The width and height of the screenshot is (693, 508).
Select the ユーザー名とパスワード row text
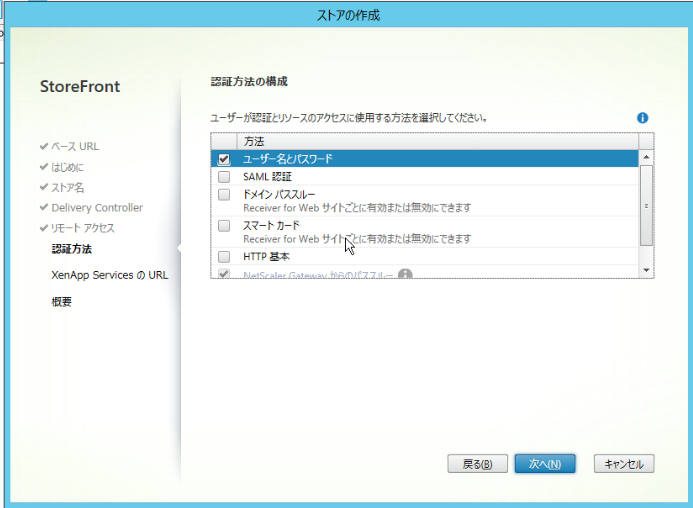288,159
